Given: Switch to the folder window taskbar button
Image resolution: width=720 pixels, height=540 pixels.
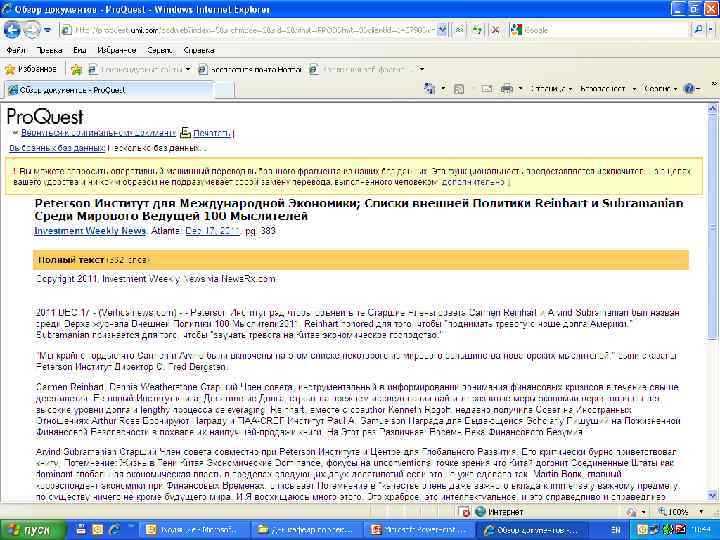Looking at the screenshot, I should tap(308, 529).
